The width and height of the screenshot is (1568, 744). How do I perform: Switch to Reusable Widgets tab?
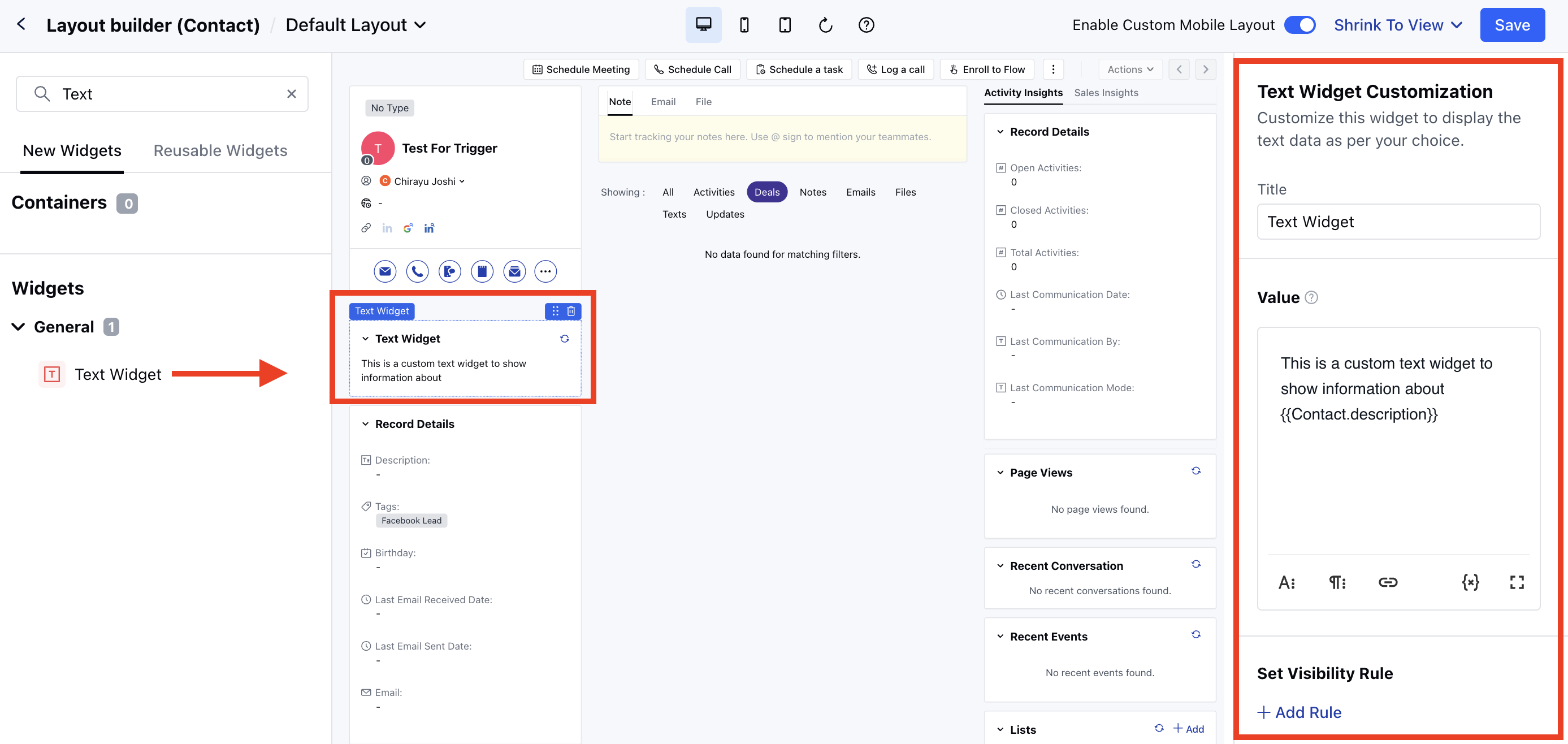220,150
